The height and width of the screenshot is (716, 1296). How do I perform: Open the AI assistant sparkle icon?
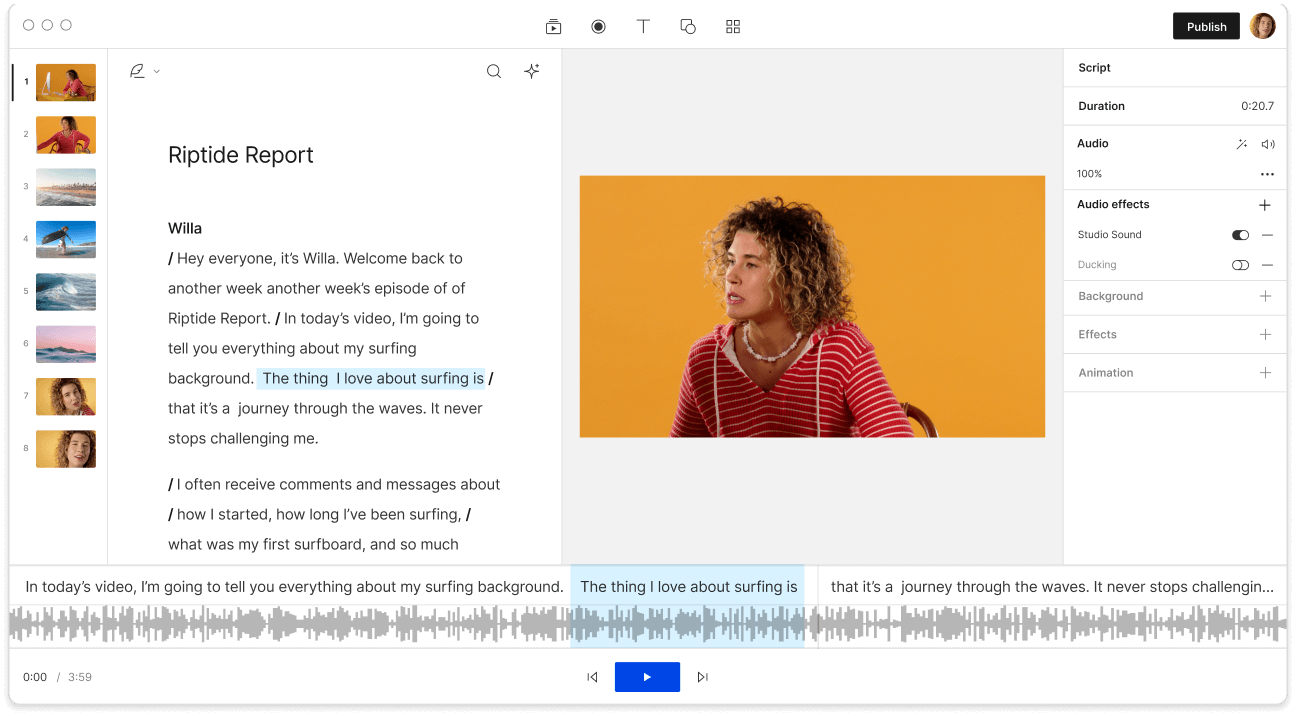[532, 71]
